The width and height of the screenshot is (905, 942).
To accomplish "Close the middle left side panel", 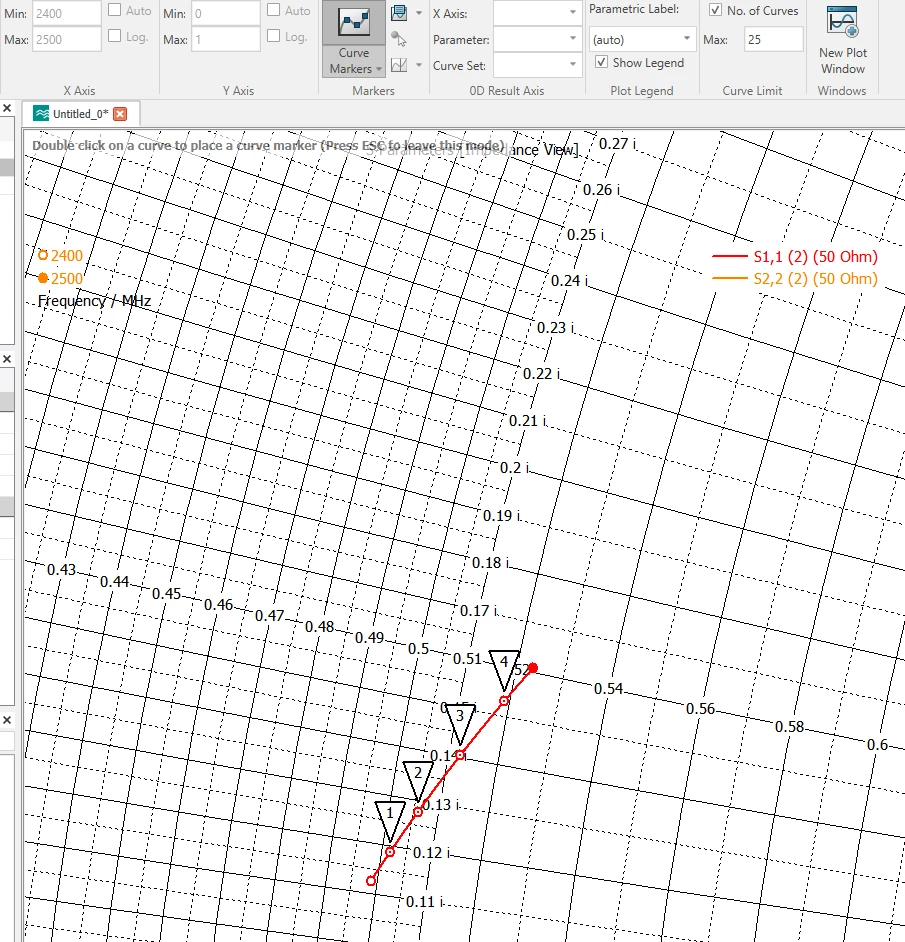I will [x=7, y=359].
